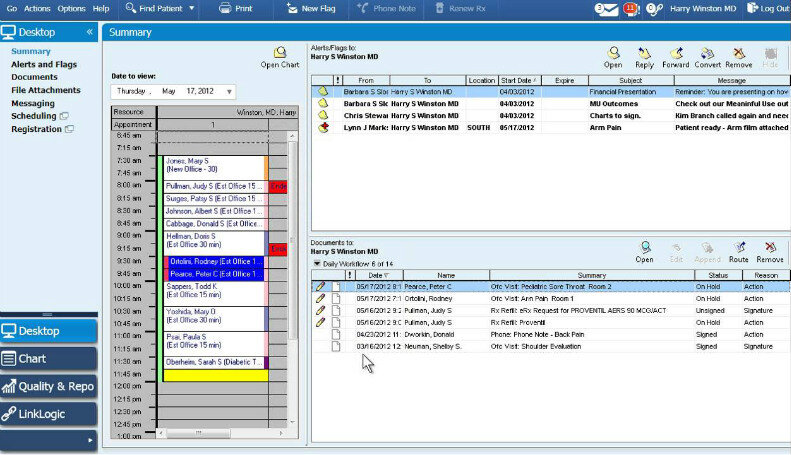Image resolution: width=791 pixels, height=455 pixels.
Task: Click the Print toolbar button
Action: coord(235,8)
